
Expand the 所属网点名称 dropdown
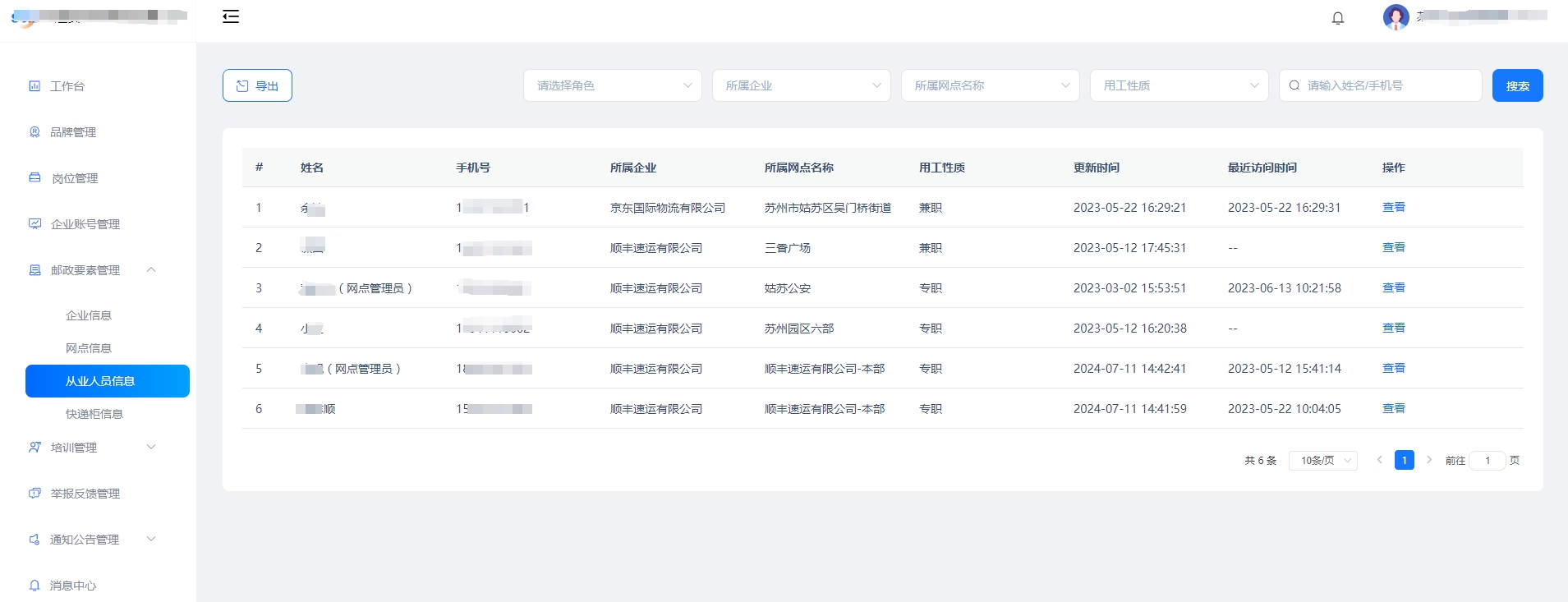click(x=990, y=85)
